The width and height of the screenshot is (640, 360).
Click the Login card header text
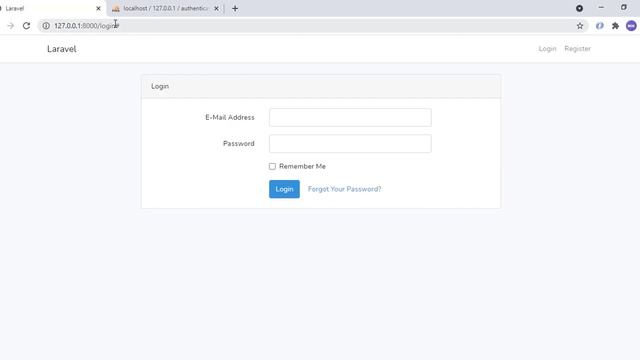coord(160,87)
